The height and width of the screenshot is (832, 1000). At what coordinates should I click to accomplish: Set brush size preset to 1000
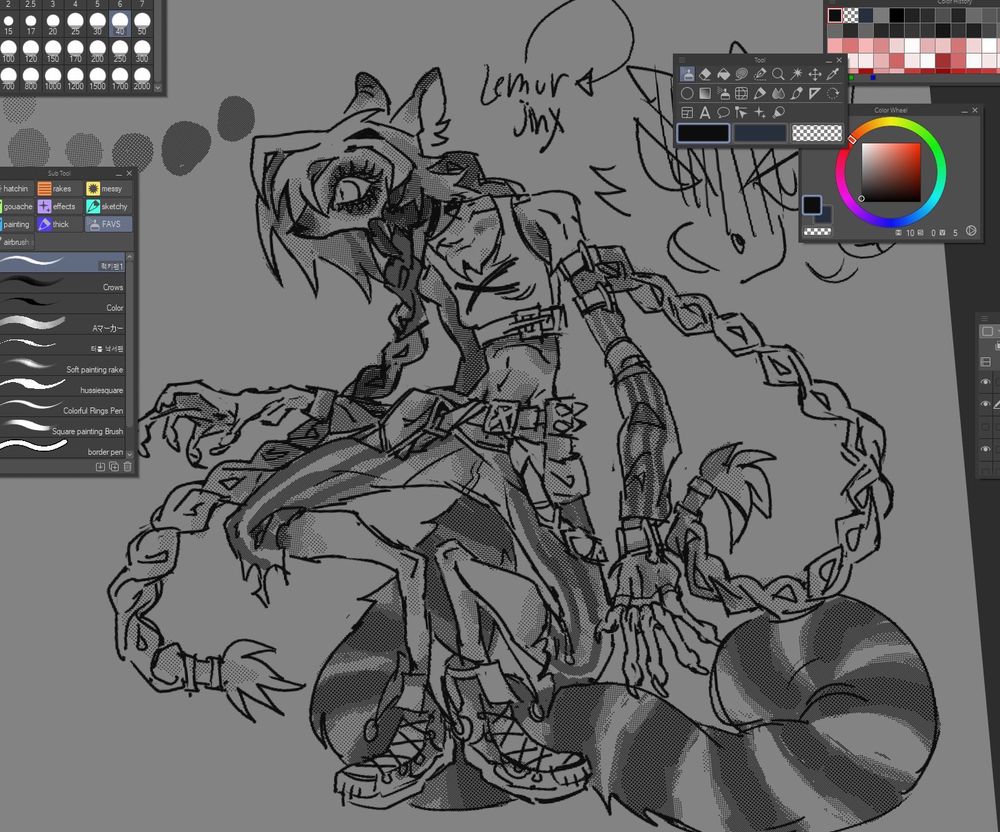point(53,78)
